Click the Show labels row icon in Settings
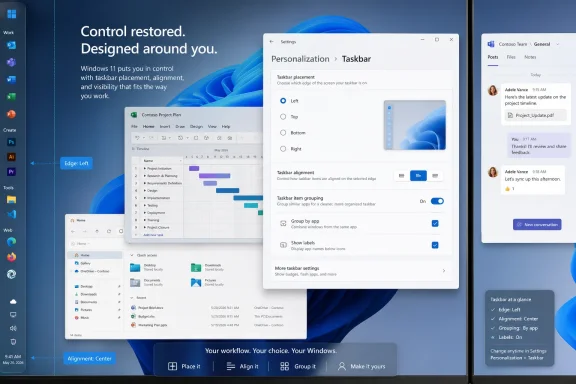Screen dimensions: 576x384 (283, 245)
